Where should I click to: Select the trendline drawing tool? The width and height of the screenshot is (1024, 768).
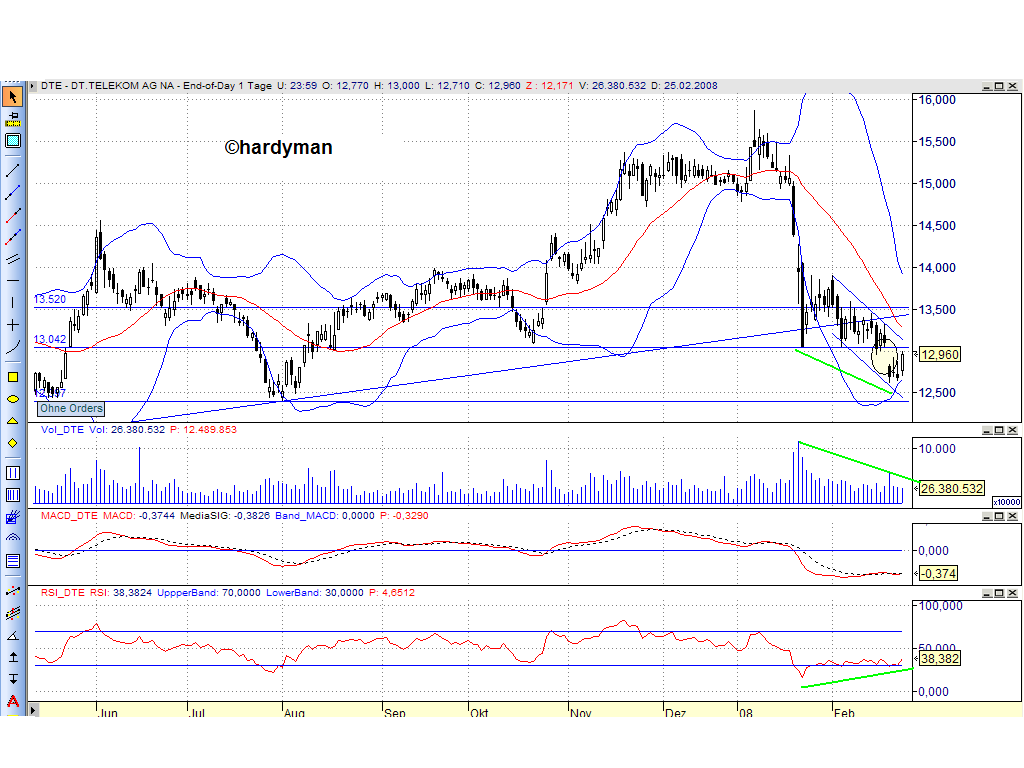pos(14,168)
